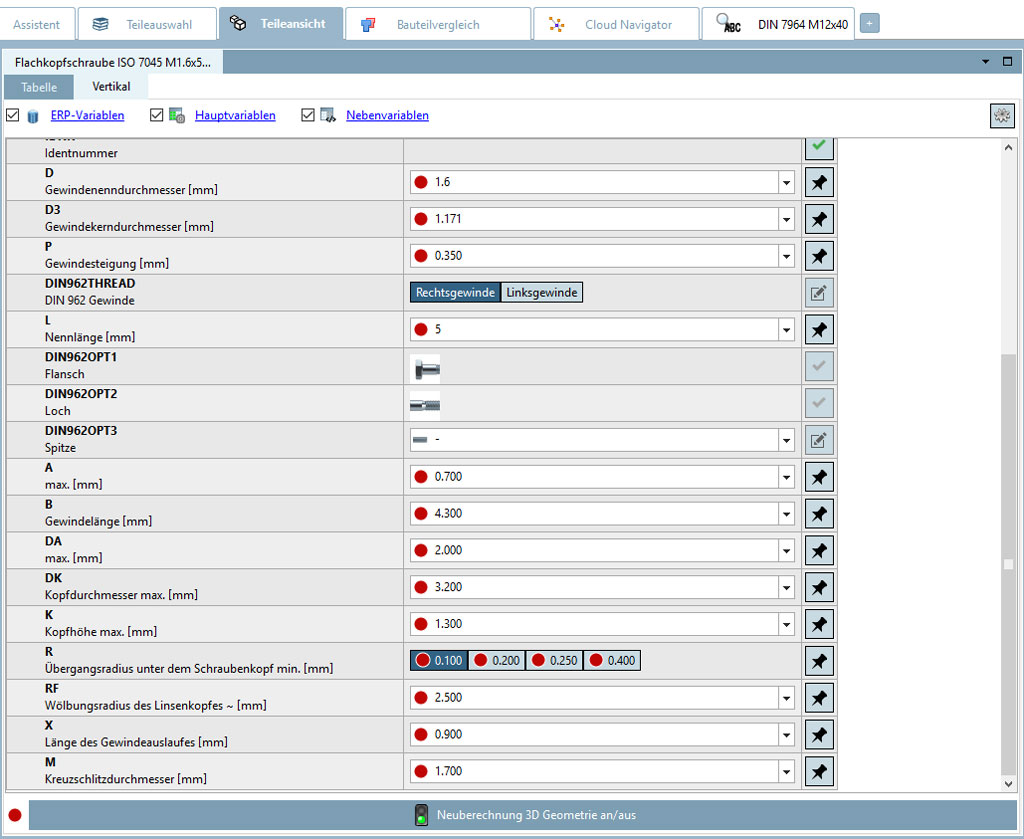Click the green checkmark icon near Identnummer
Viewport: 1024px width, 839px height.
pyautogui.click(x=818, y=147)
